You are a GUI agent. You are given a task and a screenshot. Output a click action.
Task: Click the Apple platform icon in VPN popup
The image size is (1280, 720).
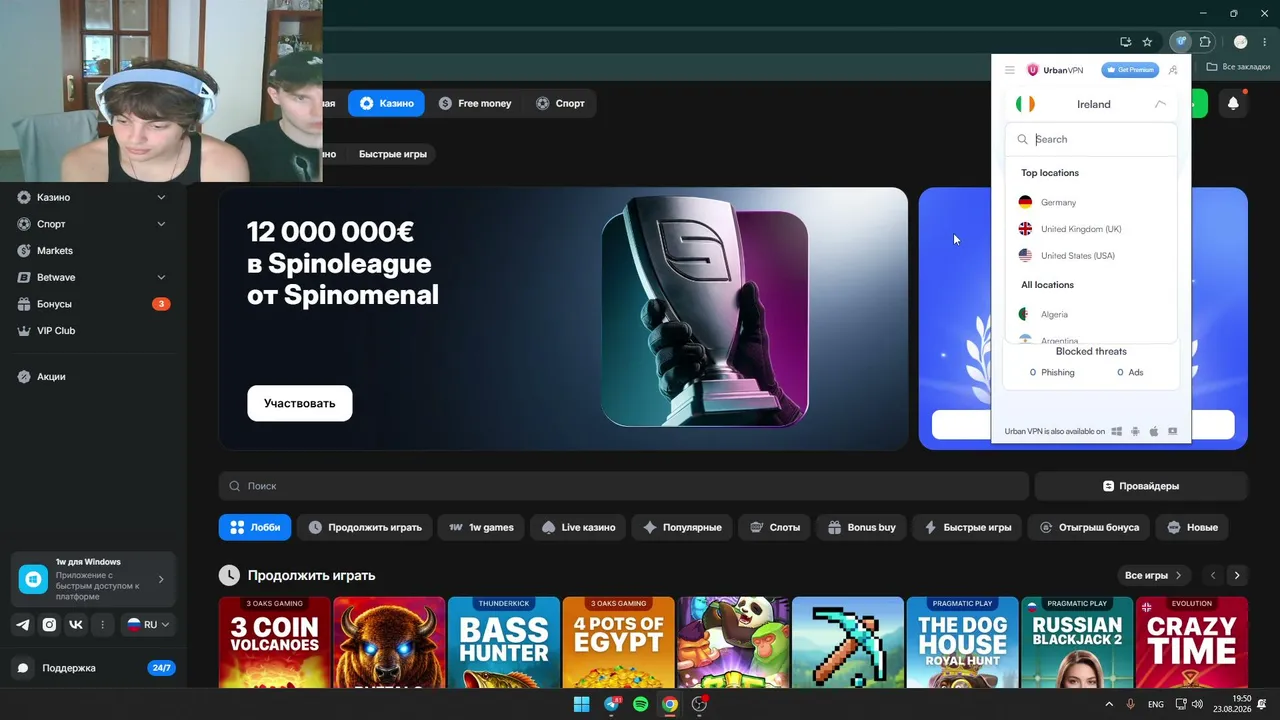pos(1154,432)
